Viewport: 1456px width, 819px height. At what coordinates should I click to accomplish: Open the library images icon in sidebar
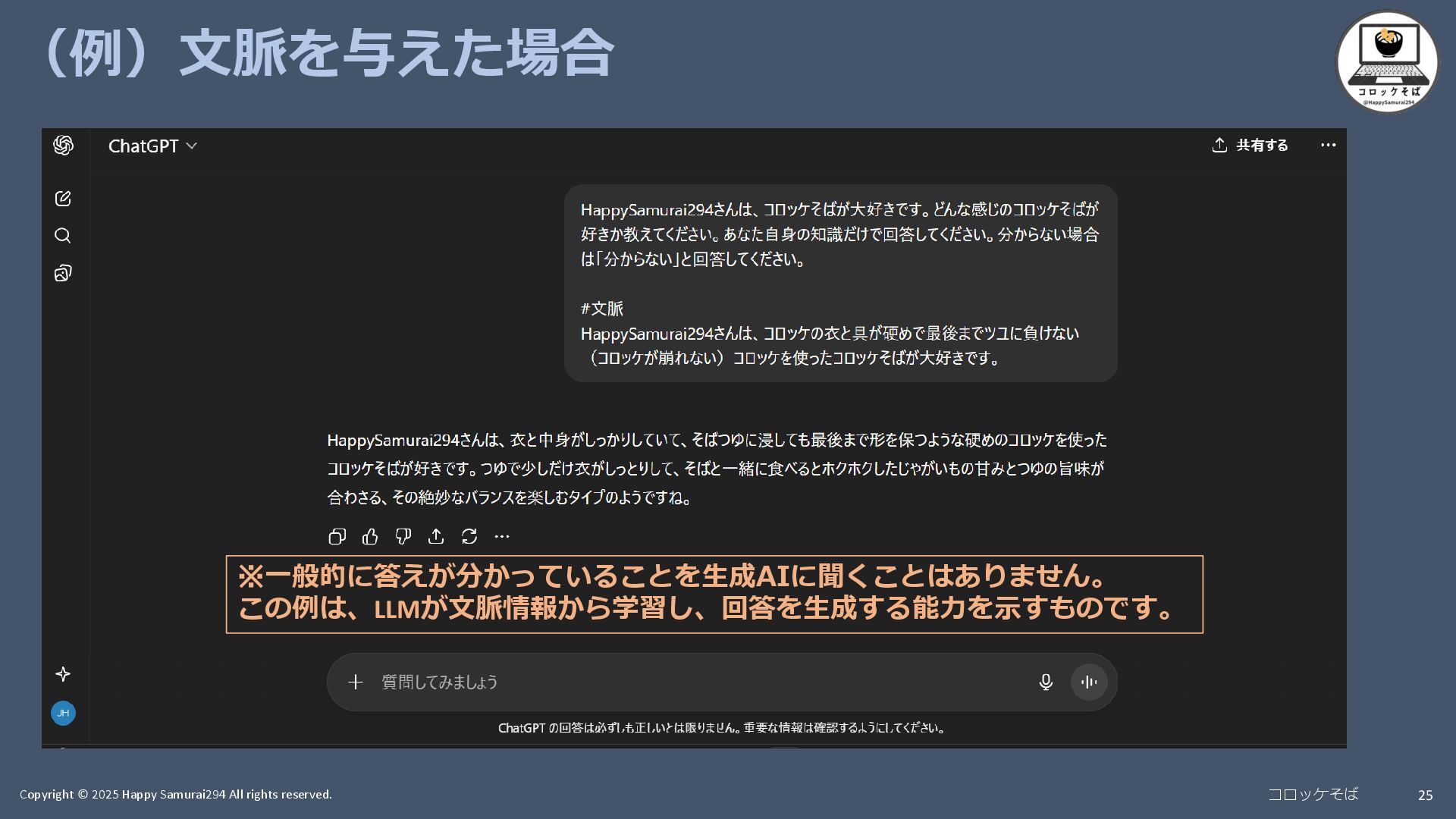point(63,273)
